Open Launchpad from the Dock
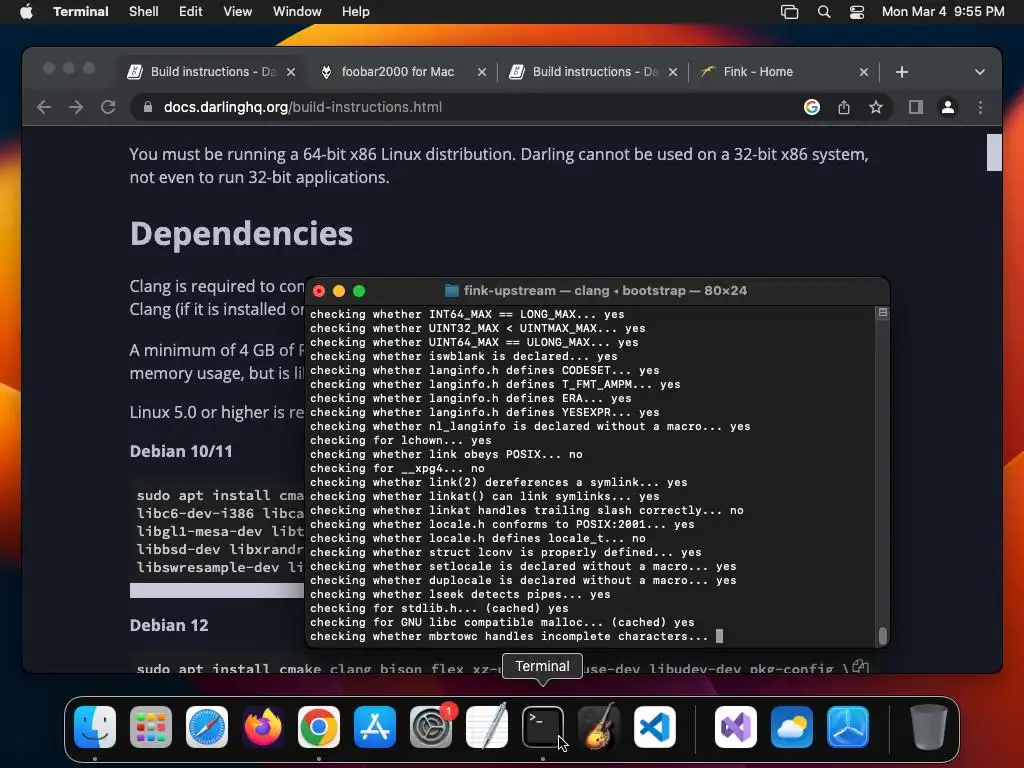 click(x=151, y=727)
